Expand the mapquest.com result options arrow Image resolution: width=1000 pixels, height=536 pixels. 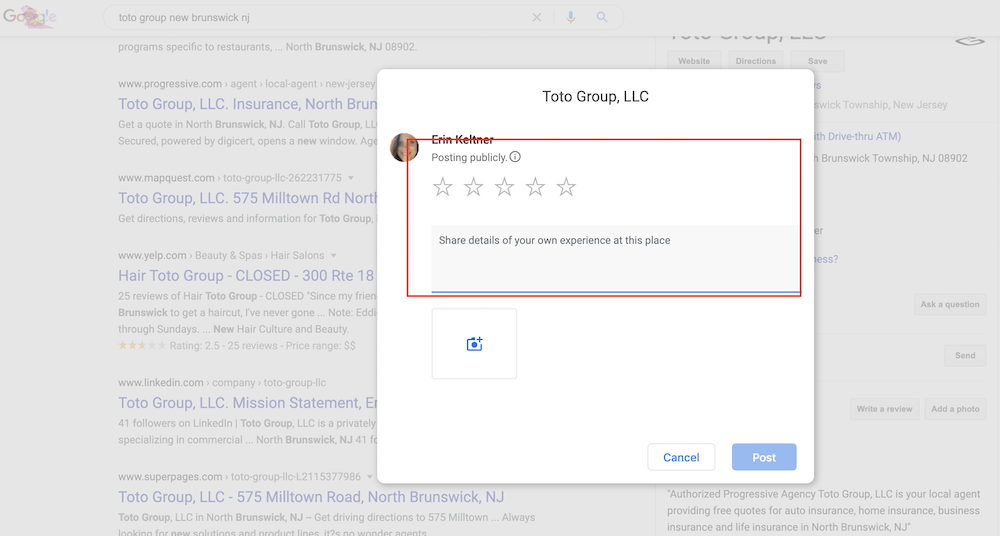(351, 178)
